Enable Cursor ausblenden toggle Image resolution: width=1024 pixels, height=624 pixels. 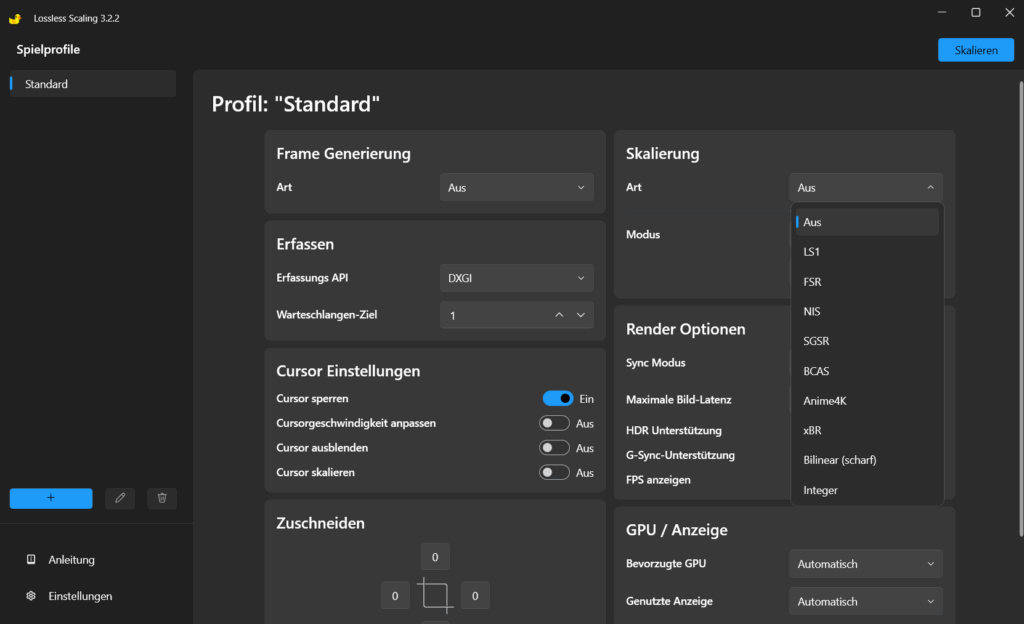tap(554, 448)
